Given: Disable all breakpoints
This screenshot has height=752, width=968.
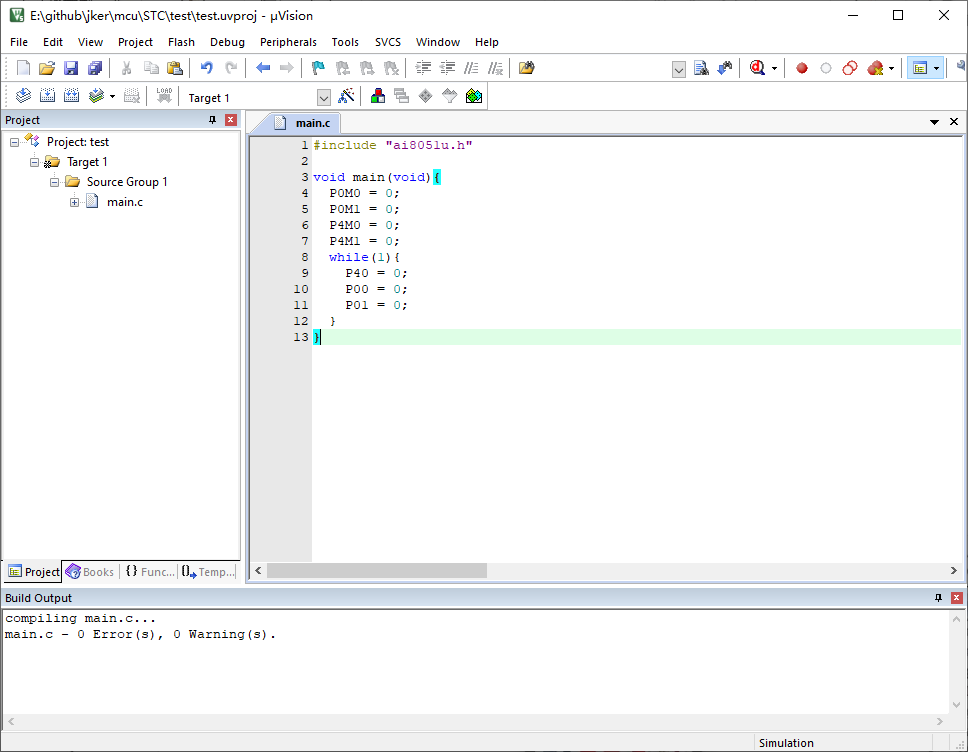Looking at the screenshot, I should coord(850,68).
